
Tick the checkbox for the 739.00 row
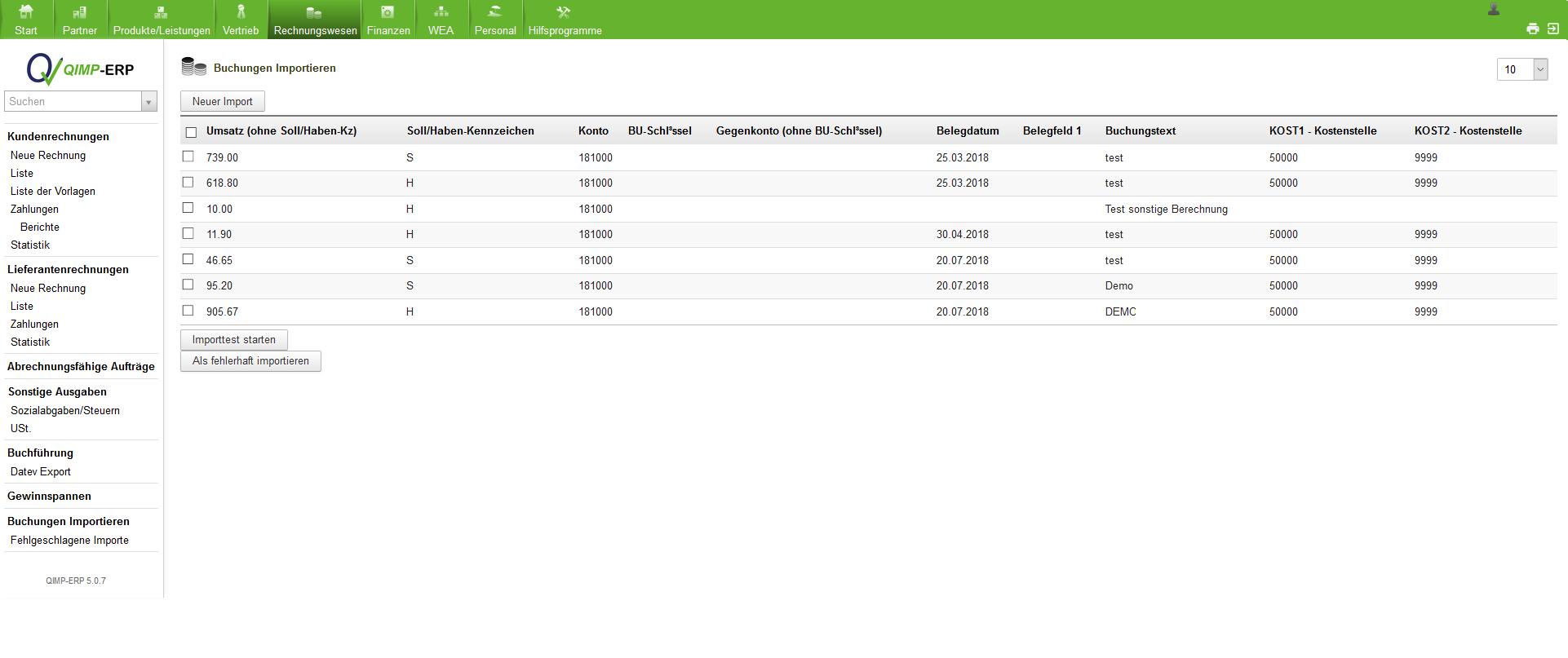(188, 157)
